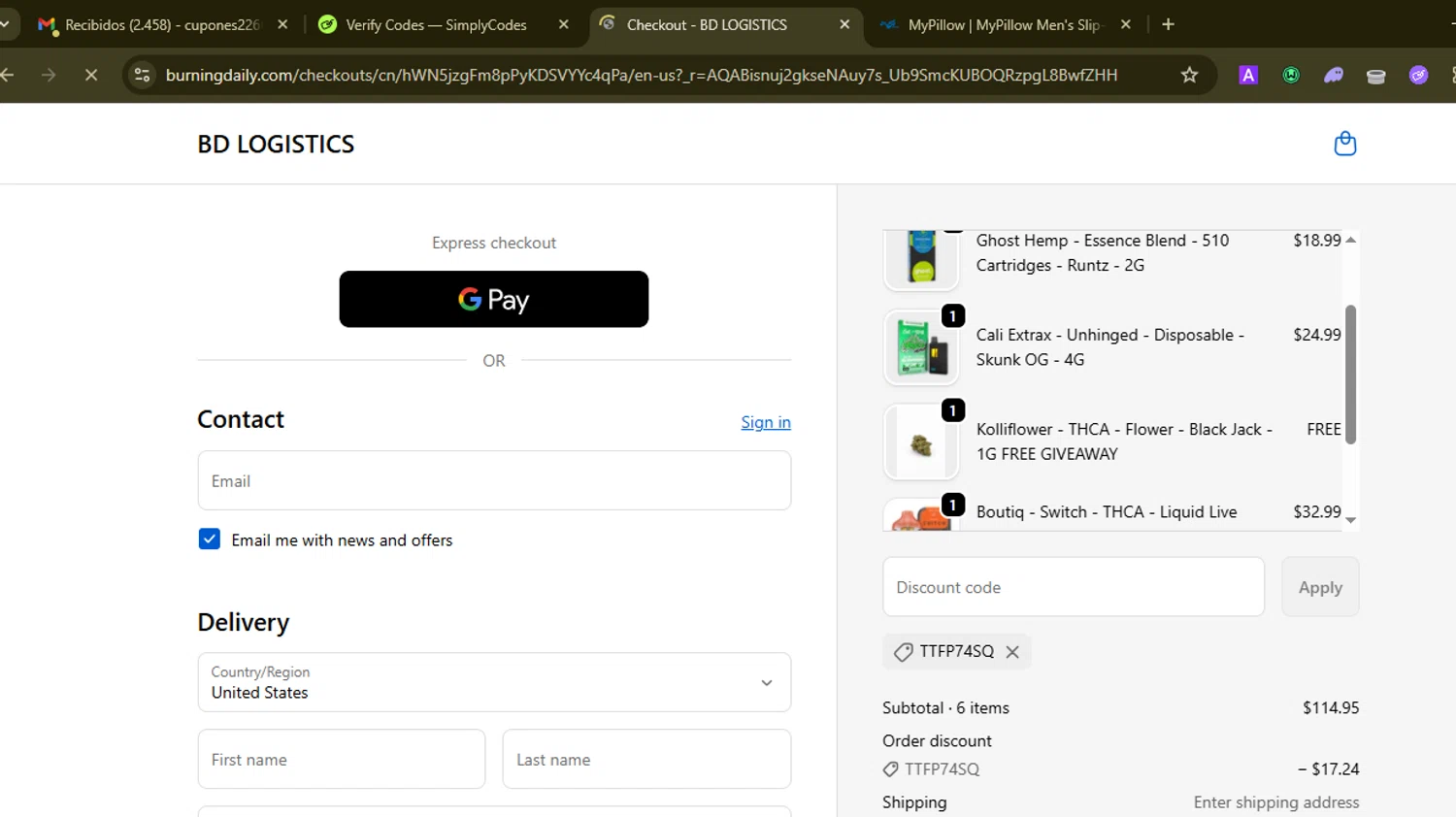The width and height of the screenshot is (1456, 817).
Task: Click the FREE price on Kolliflower item
Action: (1324, 429)
